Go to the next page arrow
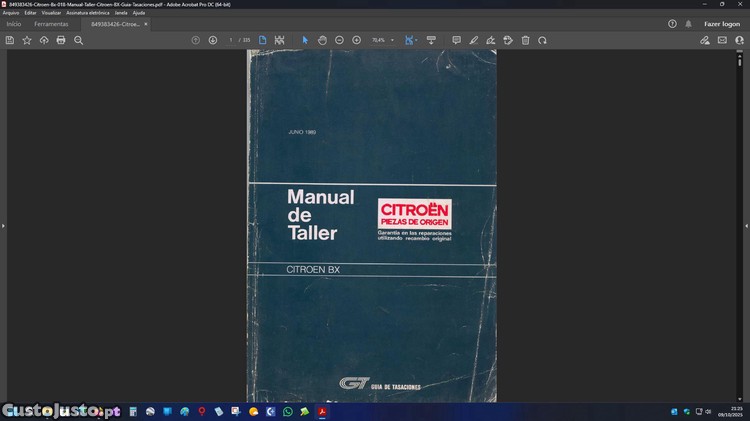The height and width of the screenshot is (421, 750). pos(213,40)
